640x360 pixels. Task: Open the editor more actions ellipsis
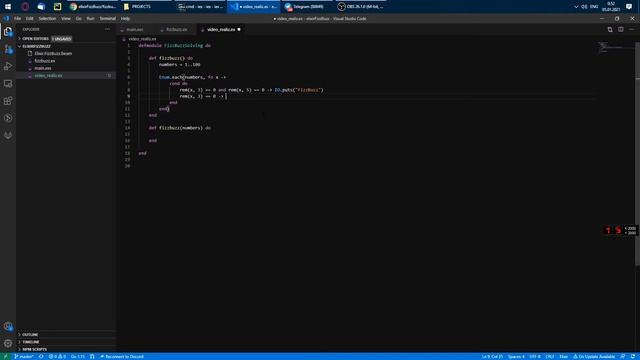(631, 29)
